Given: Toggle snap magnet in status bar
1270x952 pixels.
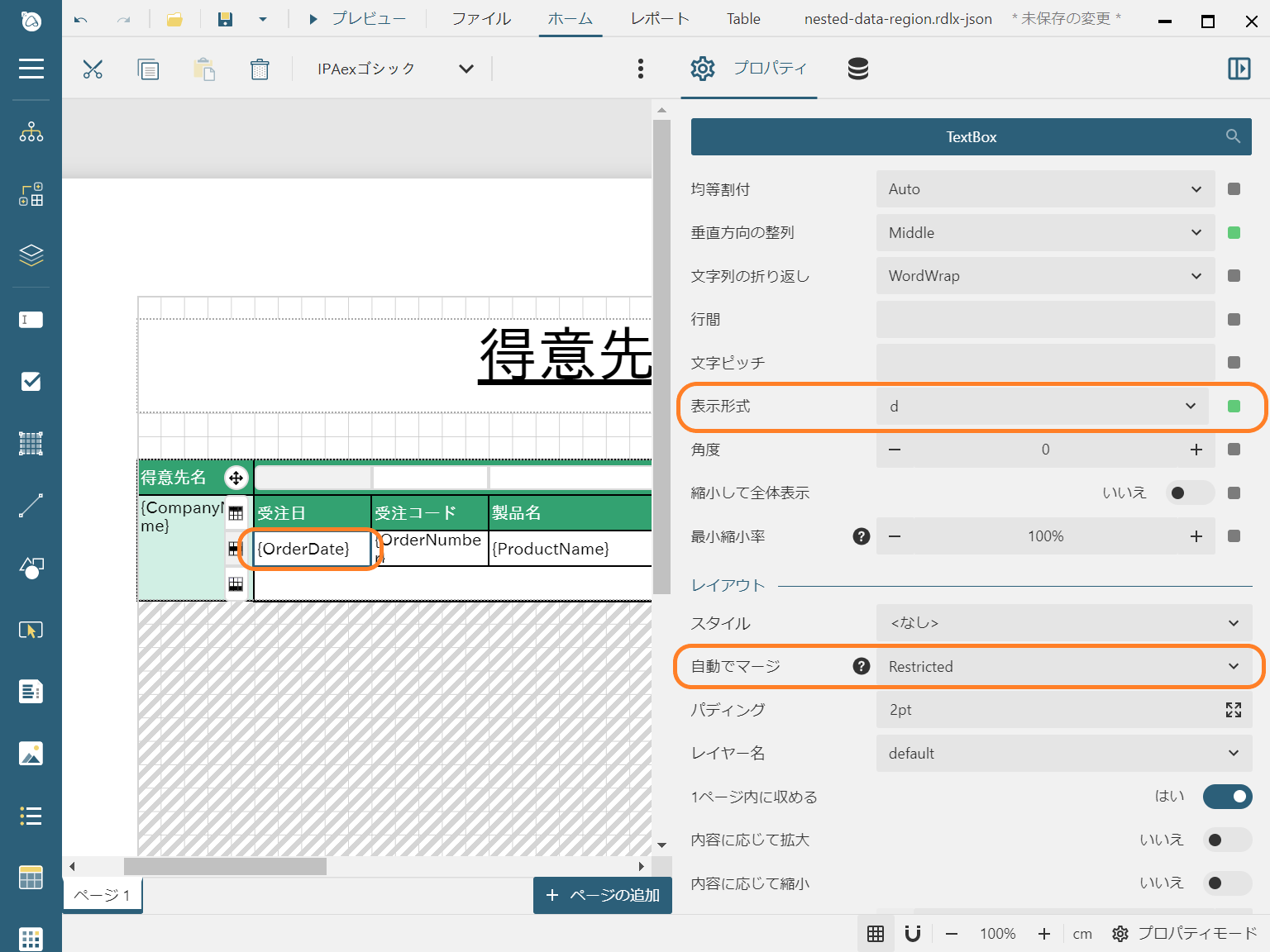Looking at the screenshot, I should pos(913,934).
